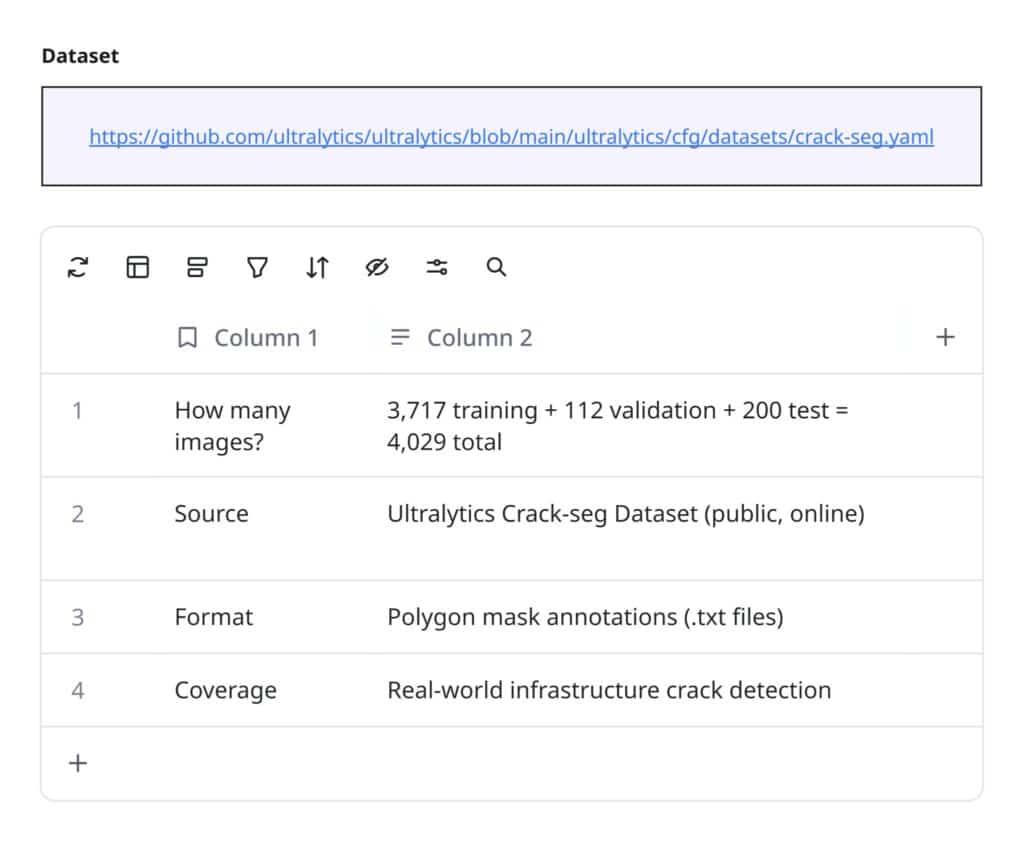
Task: Add a new row with bottom plus
Action: [78, 764]
